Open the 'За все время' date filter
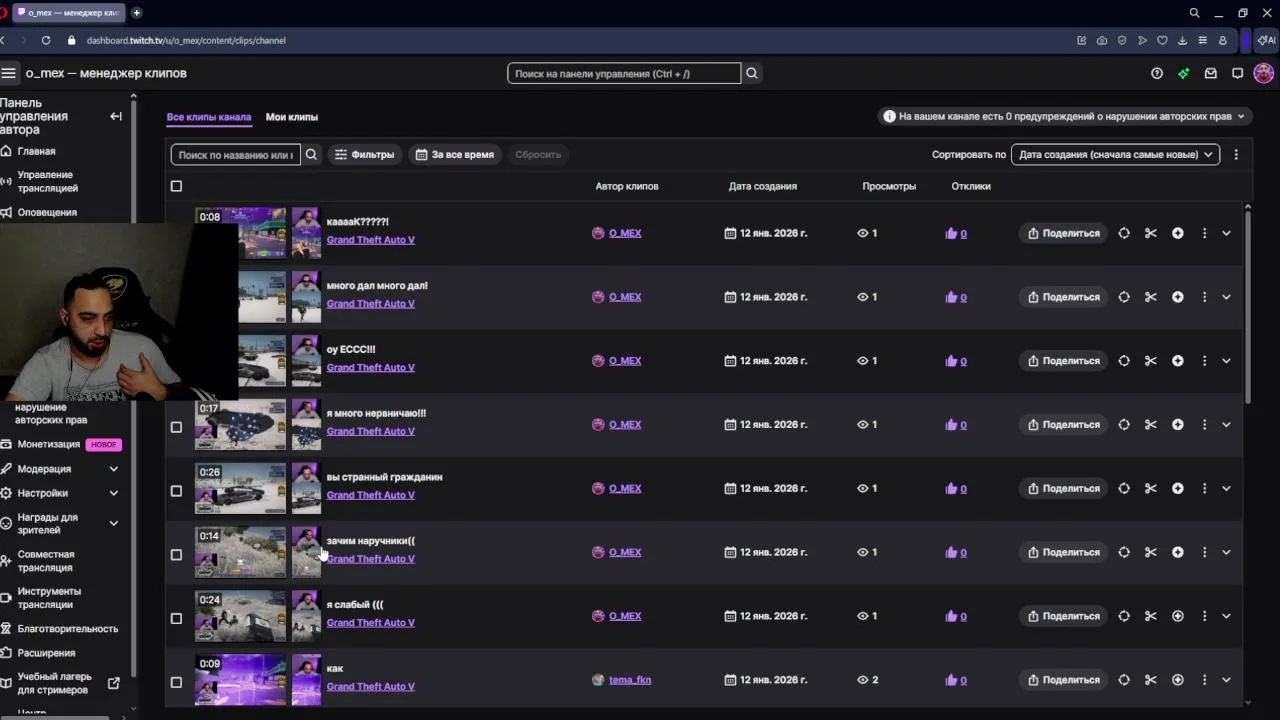The image size is (1280, 720). (x=455, y=154)
